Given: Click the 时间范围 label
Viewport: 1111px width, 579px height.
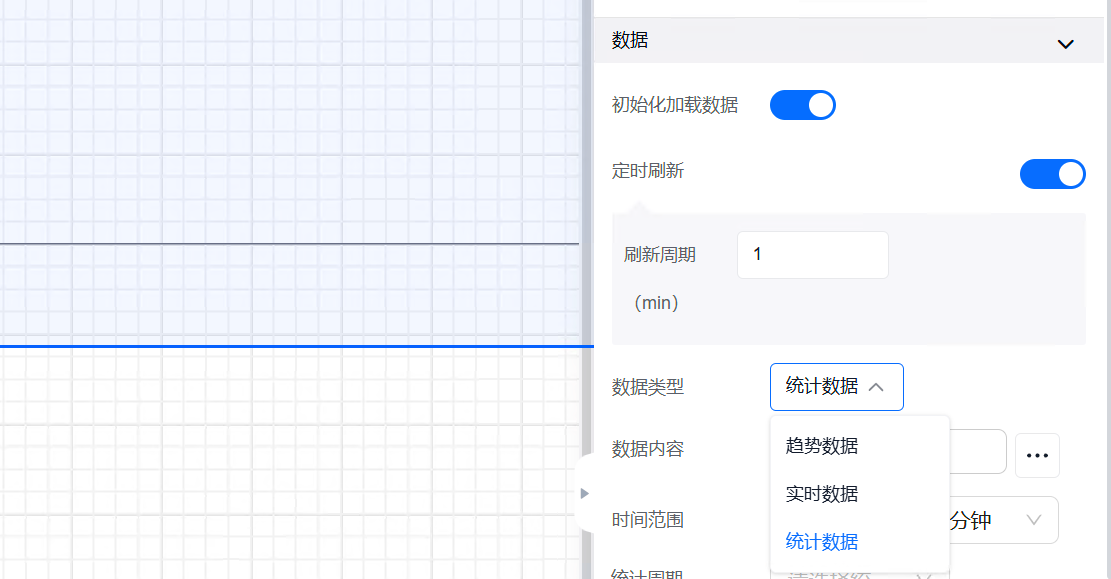Looking at the screenshot, I should click(x=648, y=520).
